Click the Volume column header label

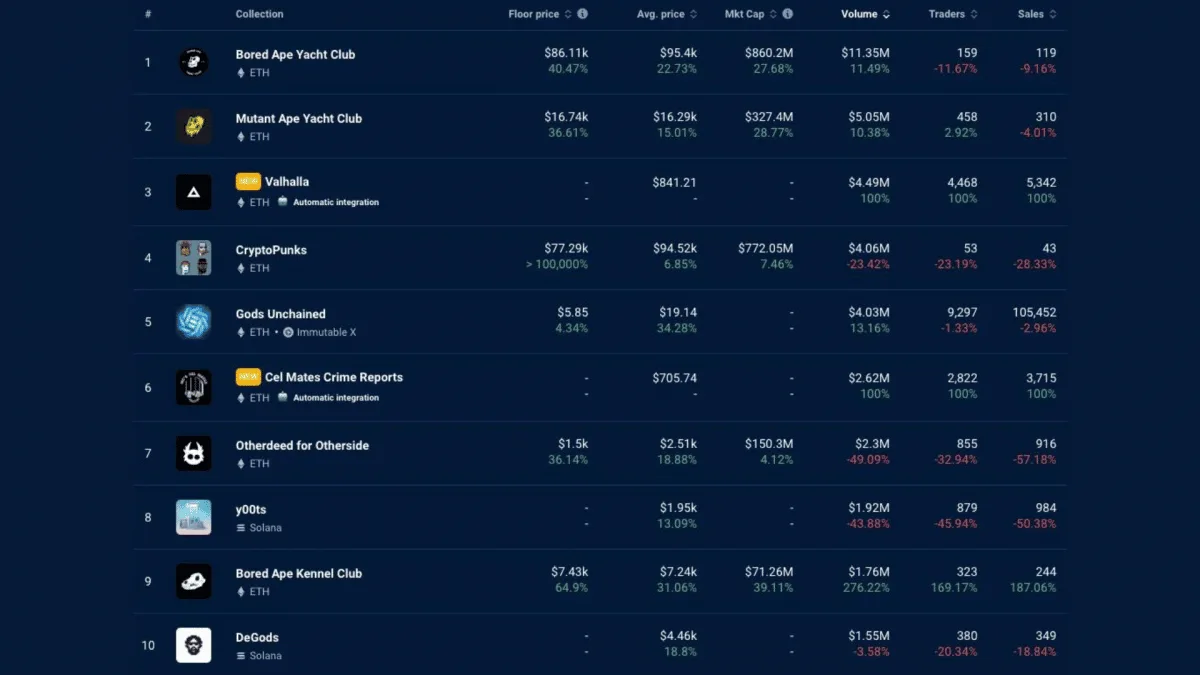point(859,14)
